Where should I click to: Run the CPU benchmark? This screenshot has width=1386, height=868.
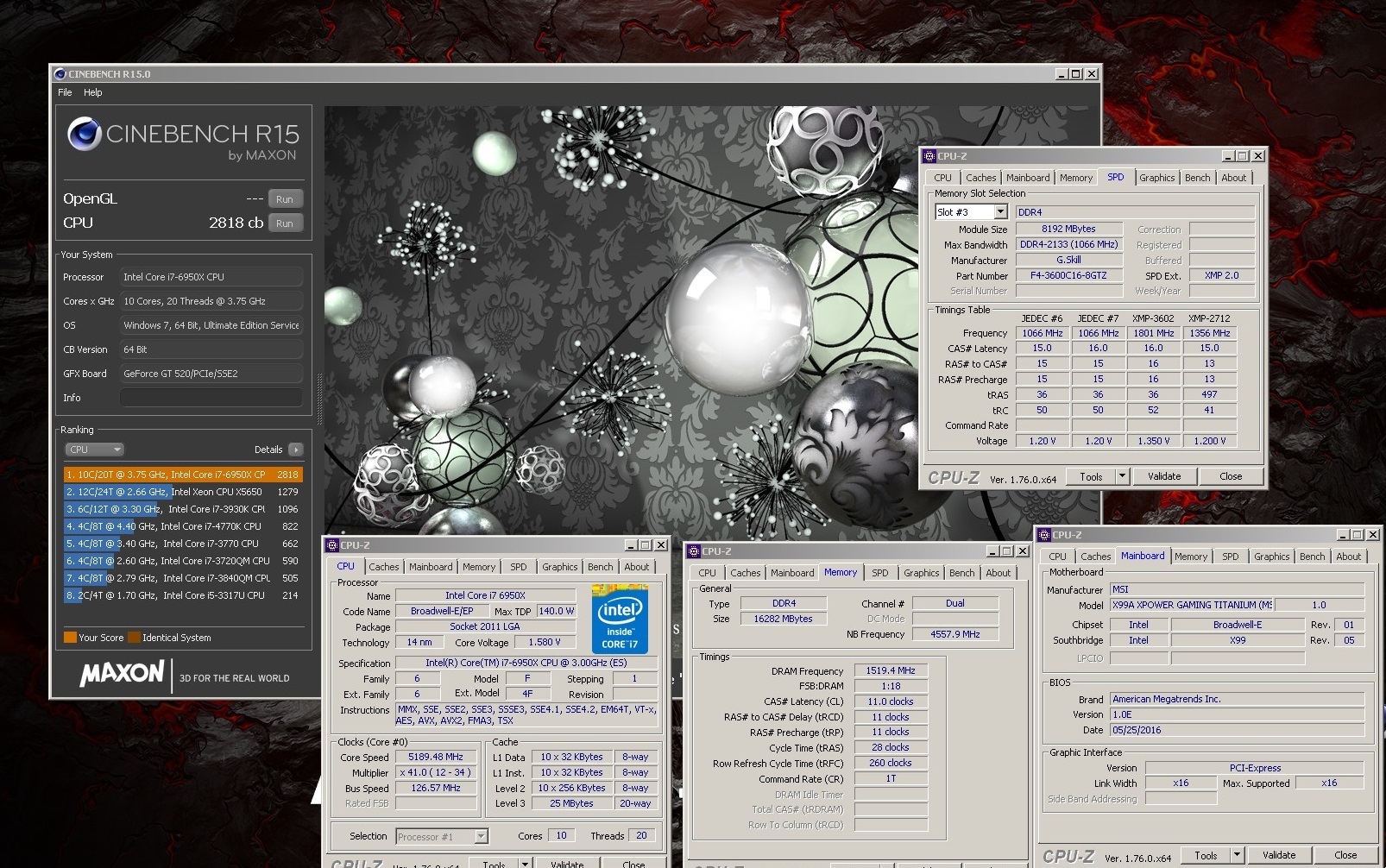click(285, 223)
